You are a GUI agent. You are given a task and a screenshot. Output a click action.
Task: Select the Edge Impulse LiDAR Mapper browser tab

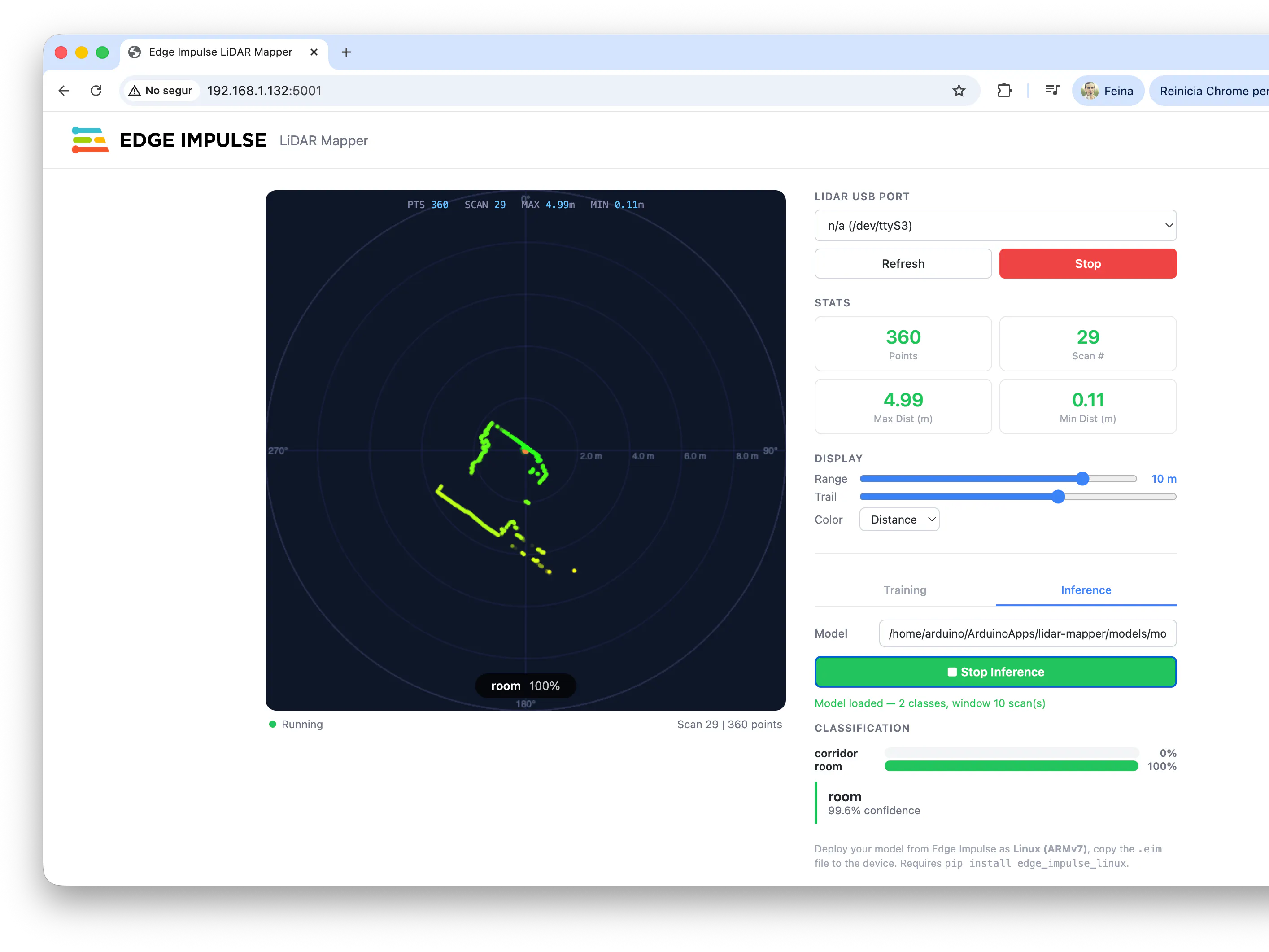click(x=224, y=52)
